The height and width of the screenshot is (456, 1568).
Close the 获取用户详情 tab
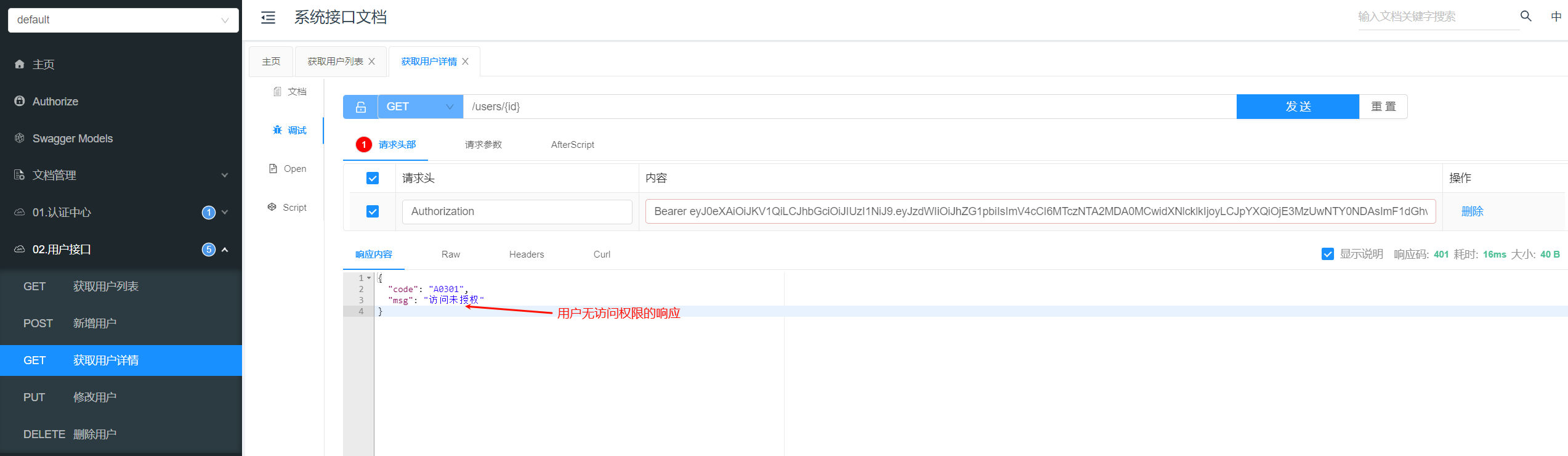click(x=465, y=62)
